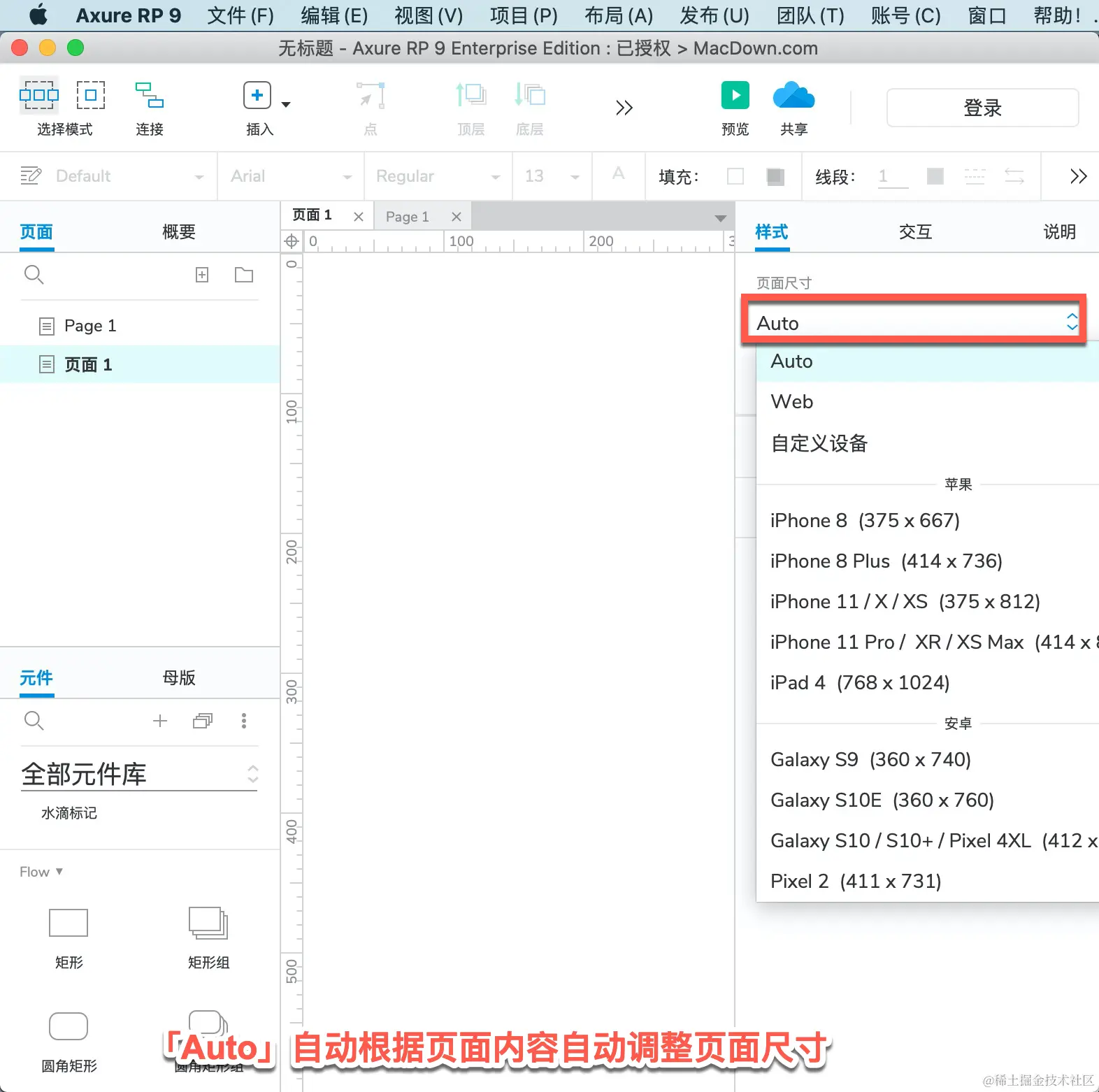
Task: Click the Preview play icon
Action: click(x=735, y=95)
